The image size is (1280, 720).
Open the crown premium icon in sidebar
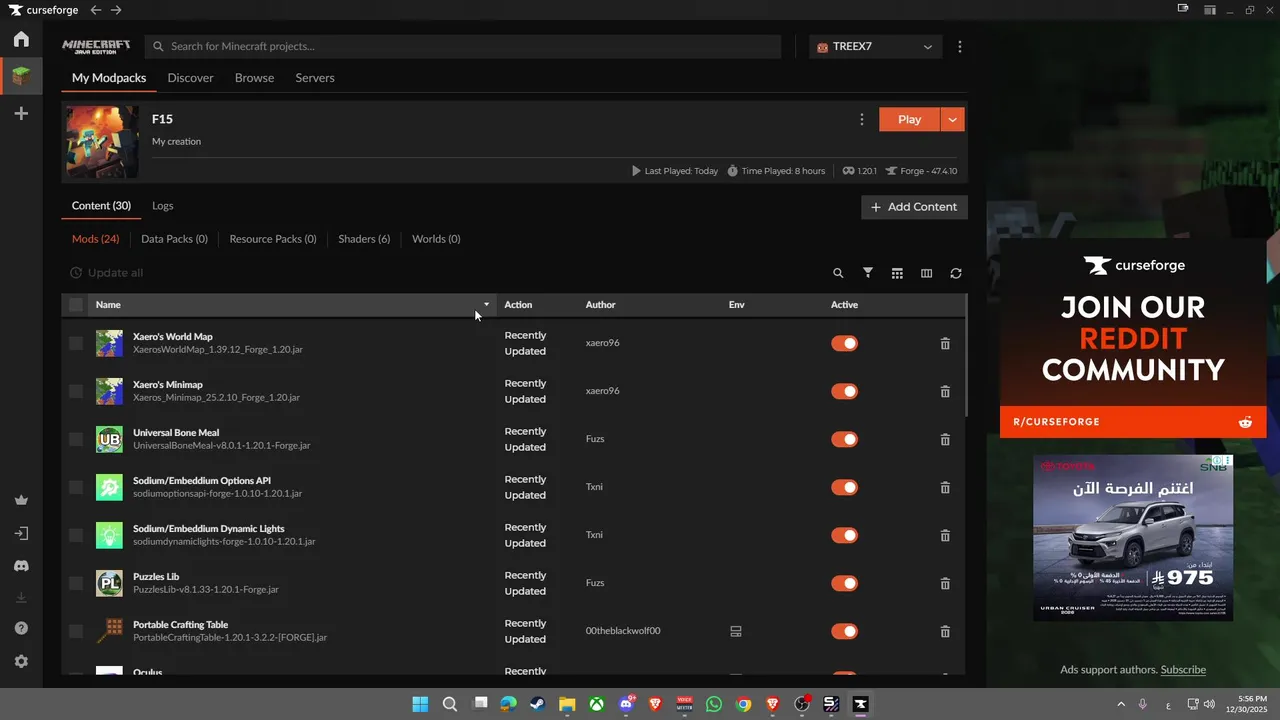tap(21, 500)
